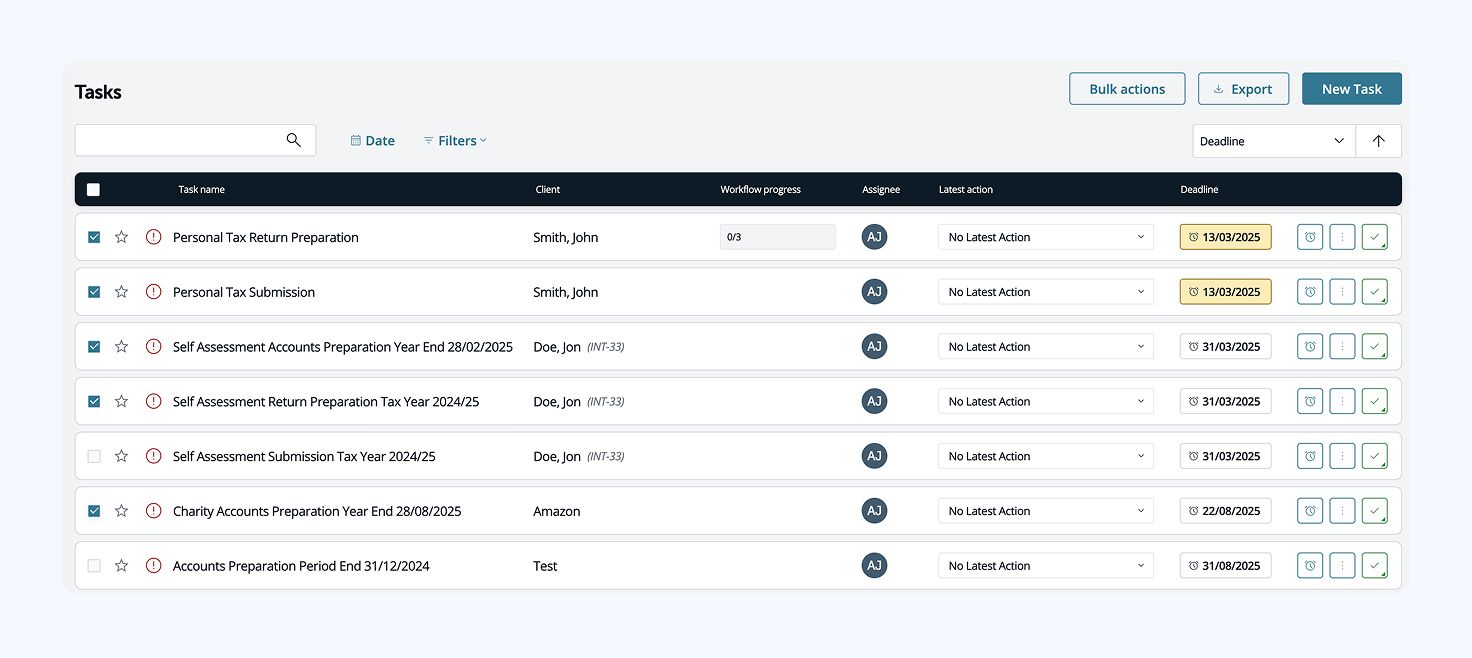
Task: Click the 0/3 workflow progress bar
Action: pos(778,237)
